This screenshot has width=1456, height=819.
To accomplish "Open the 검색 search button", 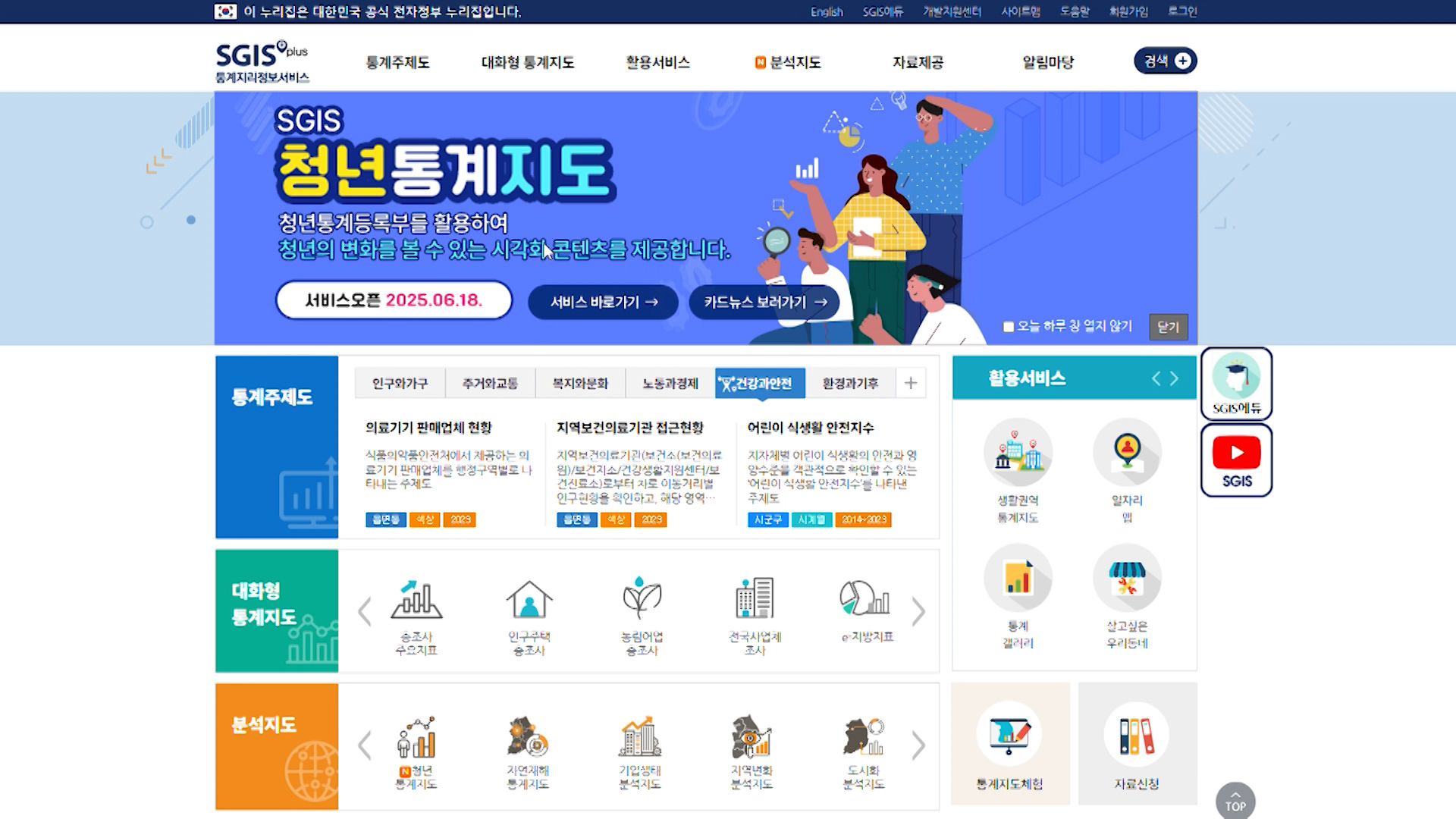I will click(x=1165, y=61).
